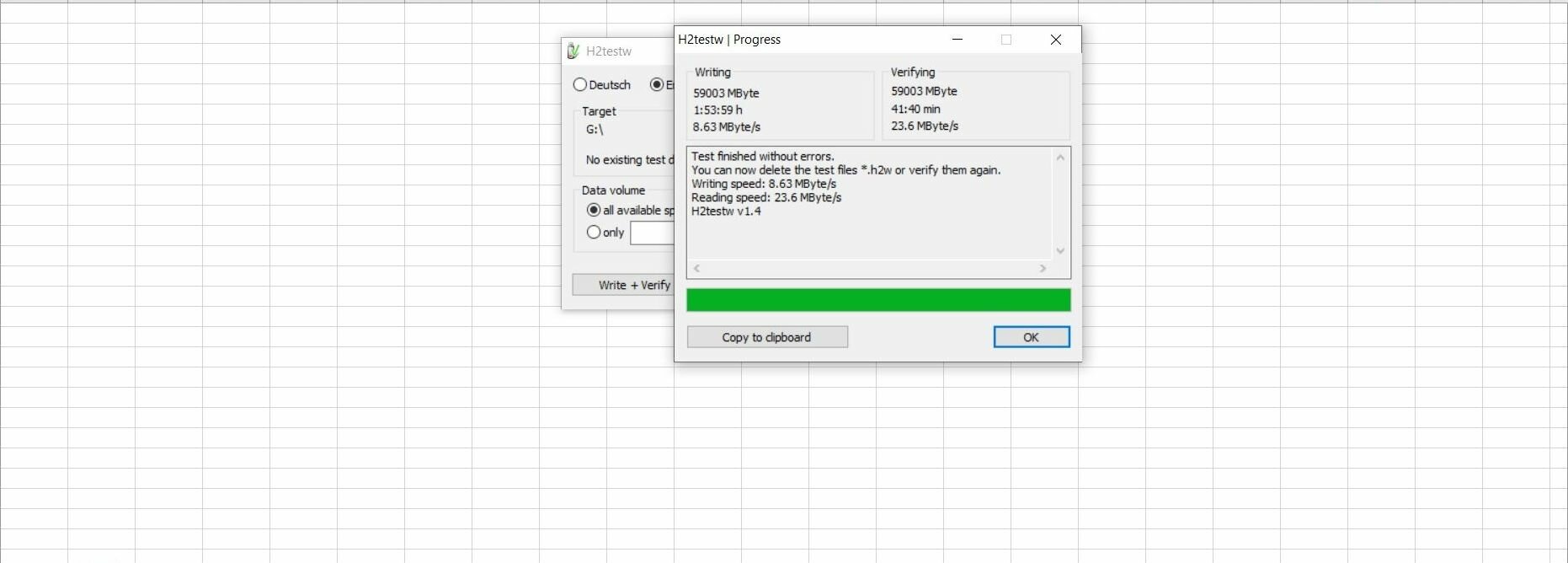
Task: Click the log's scroll right arrow
Action: point(1043,269)
